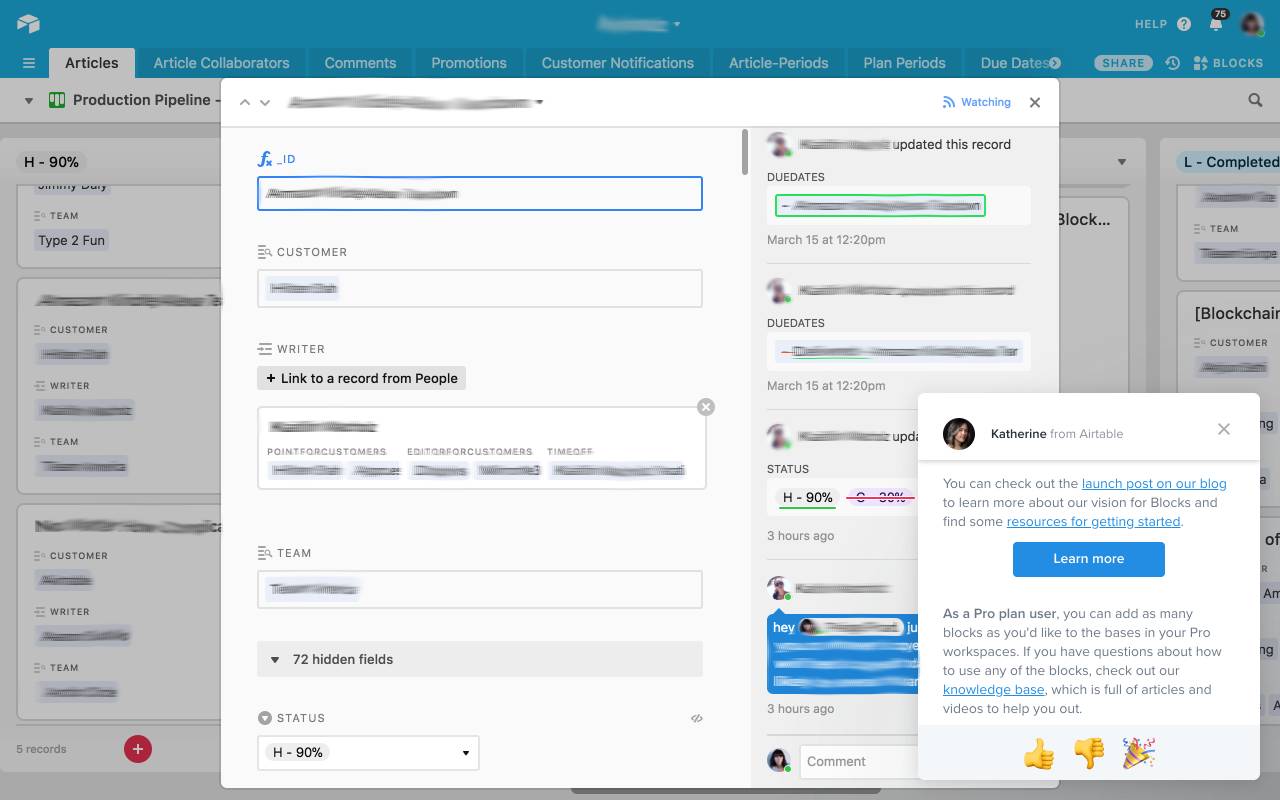Open the hamburger tables menu
Image resolution: width=1280 pixels, height=800 pixels.
[29, 63]
